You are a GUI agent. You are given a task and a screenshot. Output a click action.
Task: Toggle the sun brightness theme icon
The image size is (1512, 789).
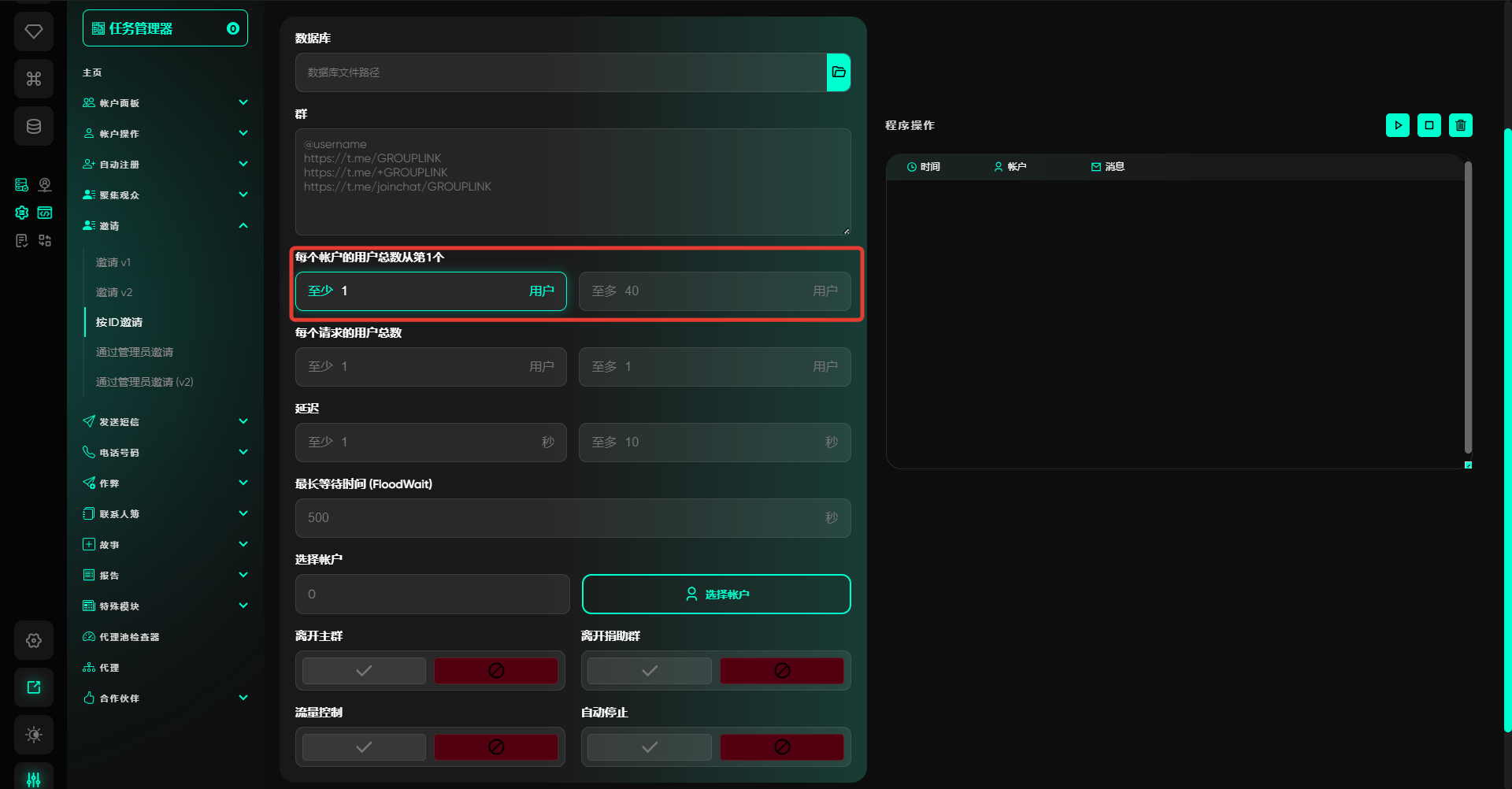(34, 735)
